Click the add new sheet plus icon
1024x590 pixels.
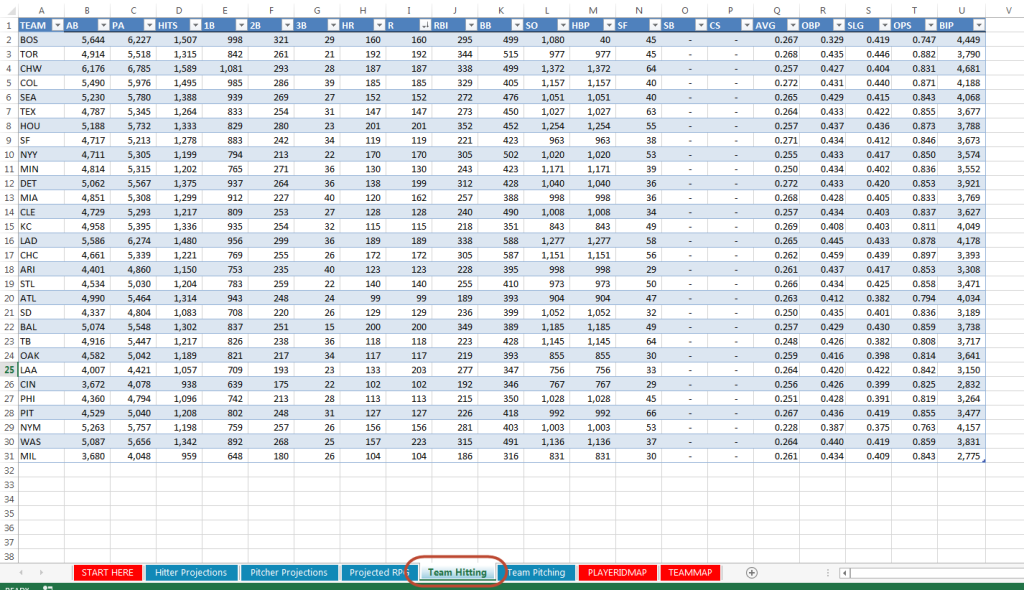point(752,573)
